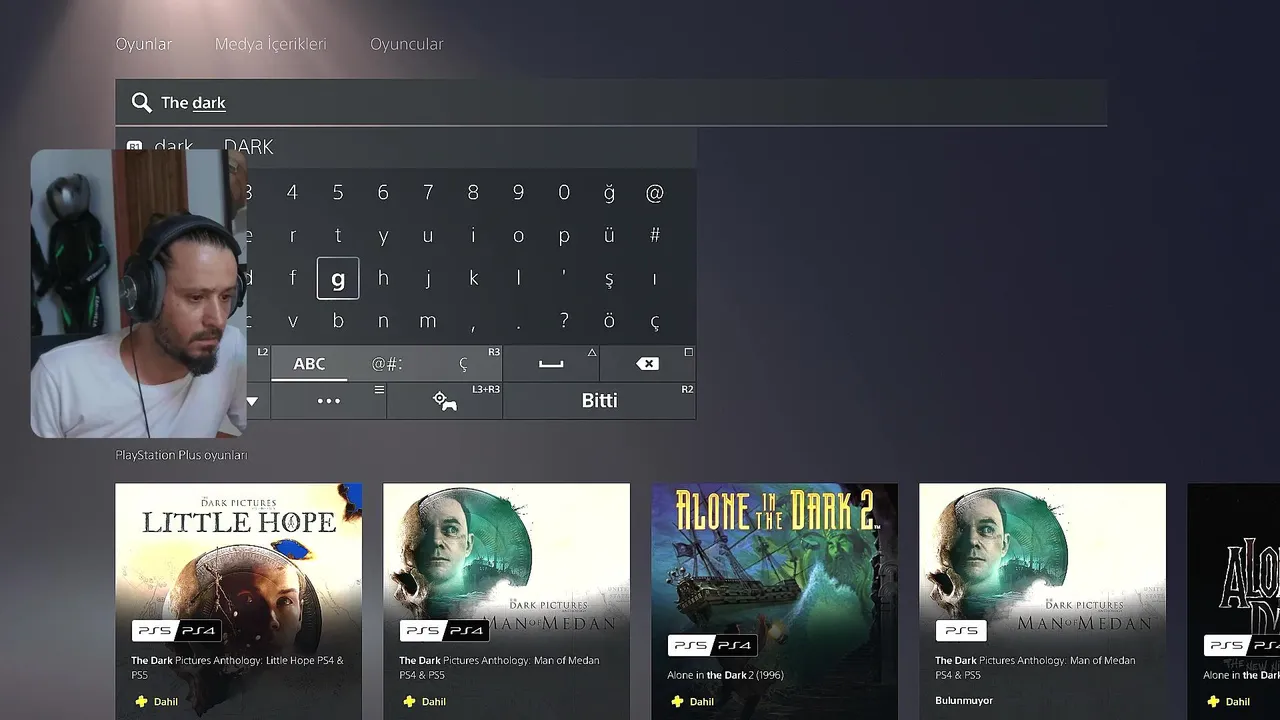
Task: Tap the r letter key
Action: tap(292, 236)
